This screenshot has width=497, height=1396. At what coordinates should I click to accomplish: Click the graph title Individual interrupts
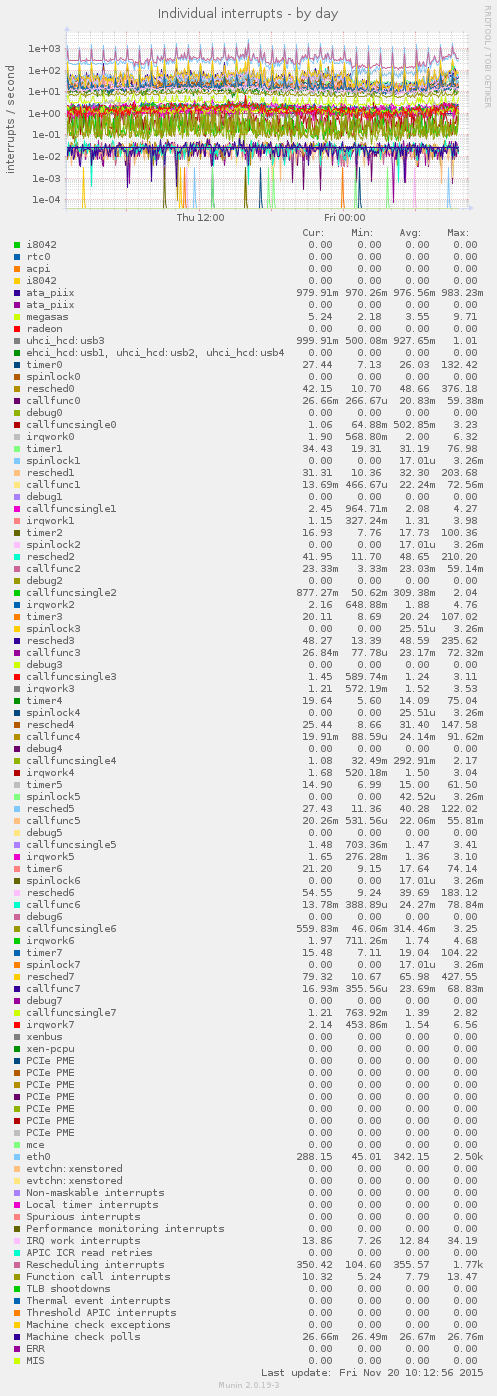pos(248,14)
